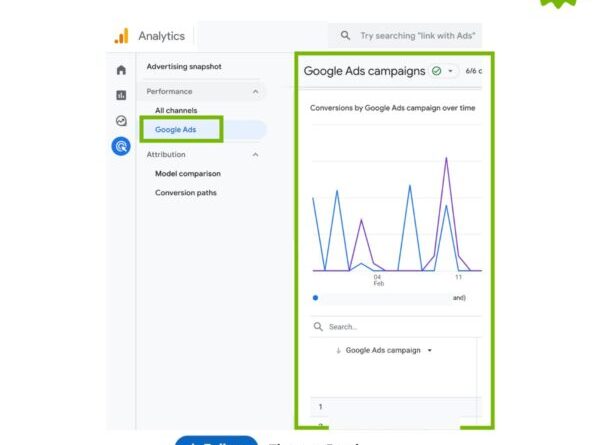Click the top search field 'Try searching link with Ads'
Image resolution: width=600 pixels, height=445 pixels.
[406, 36]
